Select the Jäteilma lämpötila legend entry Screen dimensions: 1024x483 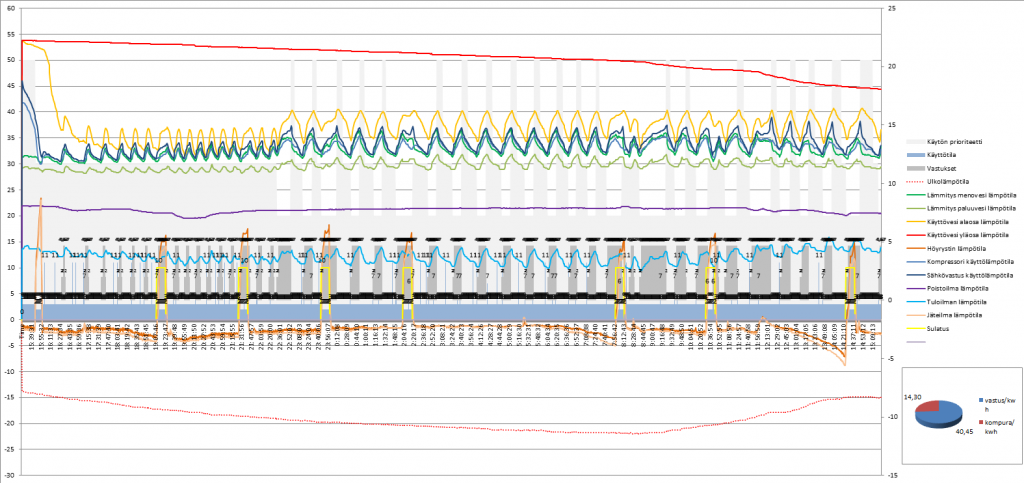[953, 314]
